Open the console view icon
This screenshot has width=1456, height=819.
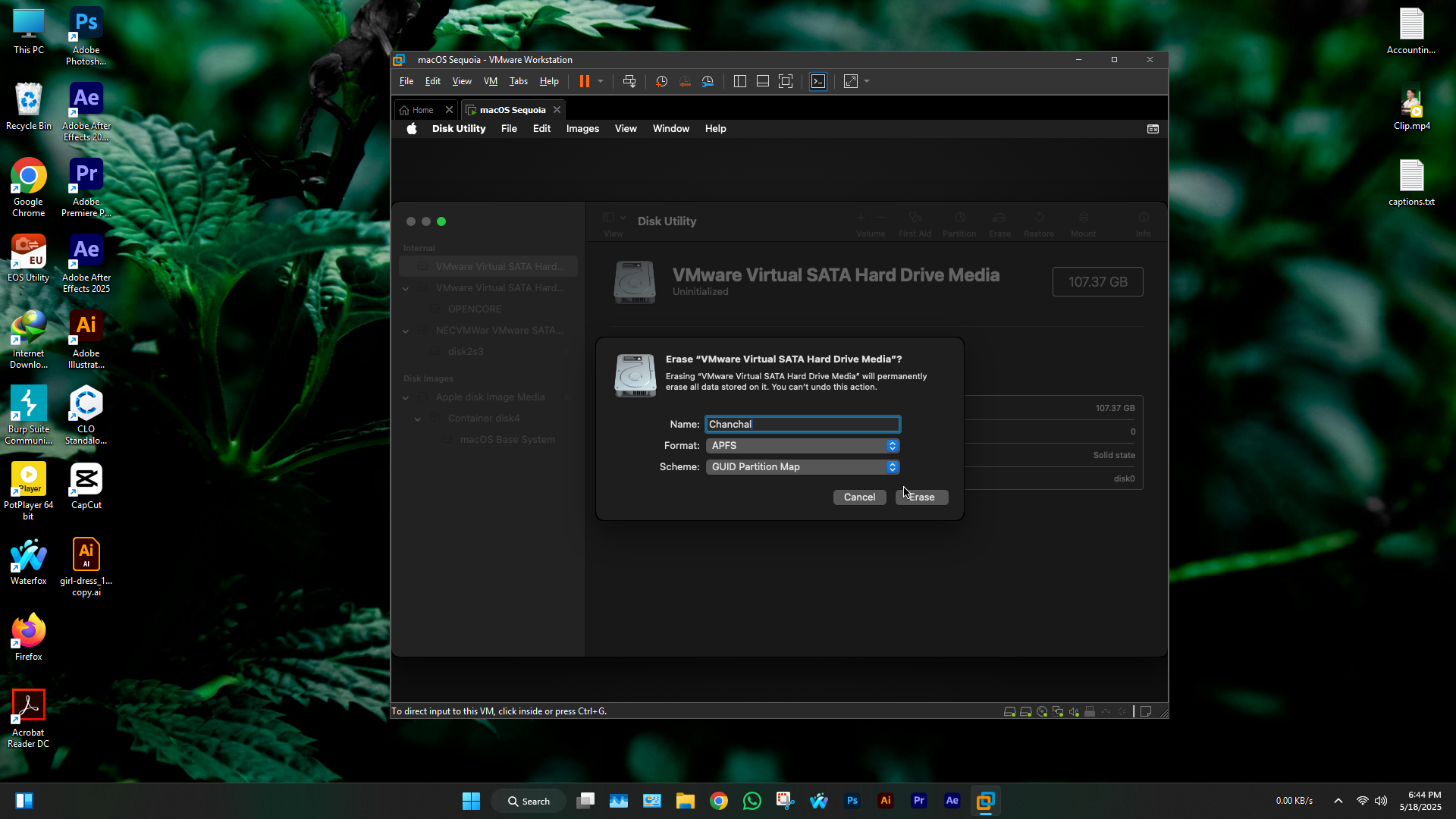[818, 81]
